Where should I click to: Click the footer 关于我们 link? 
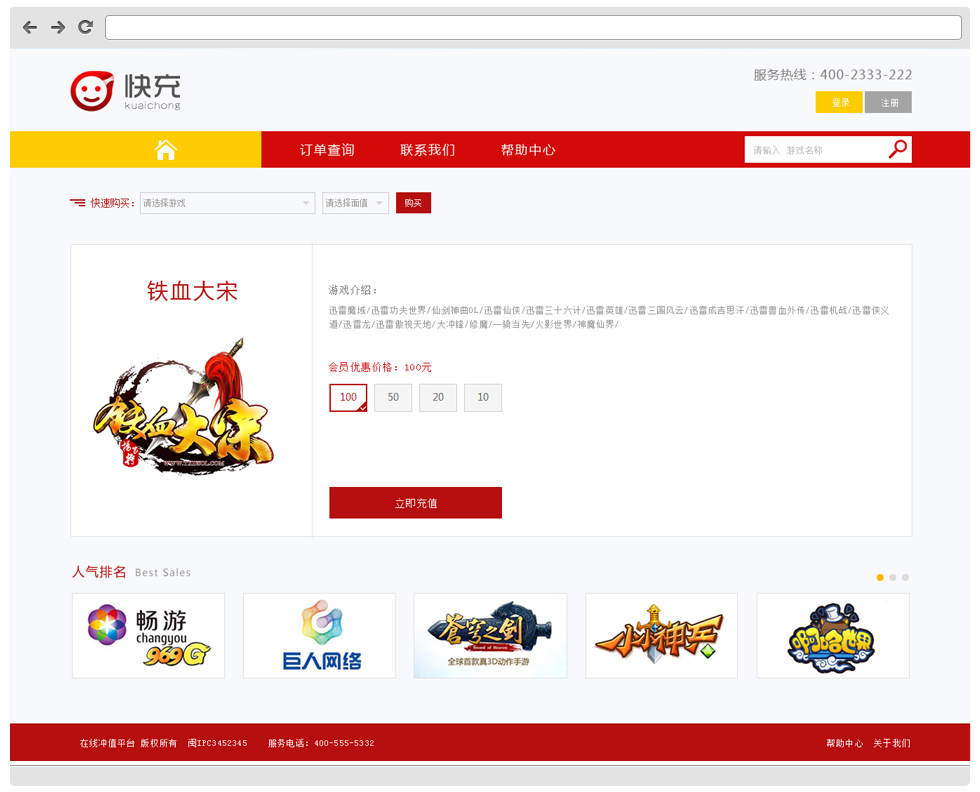coord(892,743)
